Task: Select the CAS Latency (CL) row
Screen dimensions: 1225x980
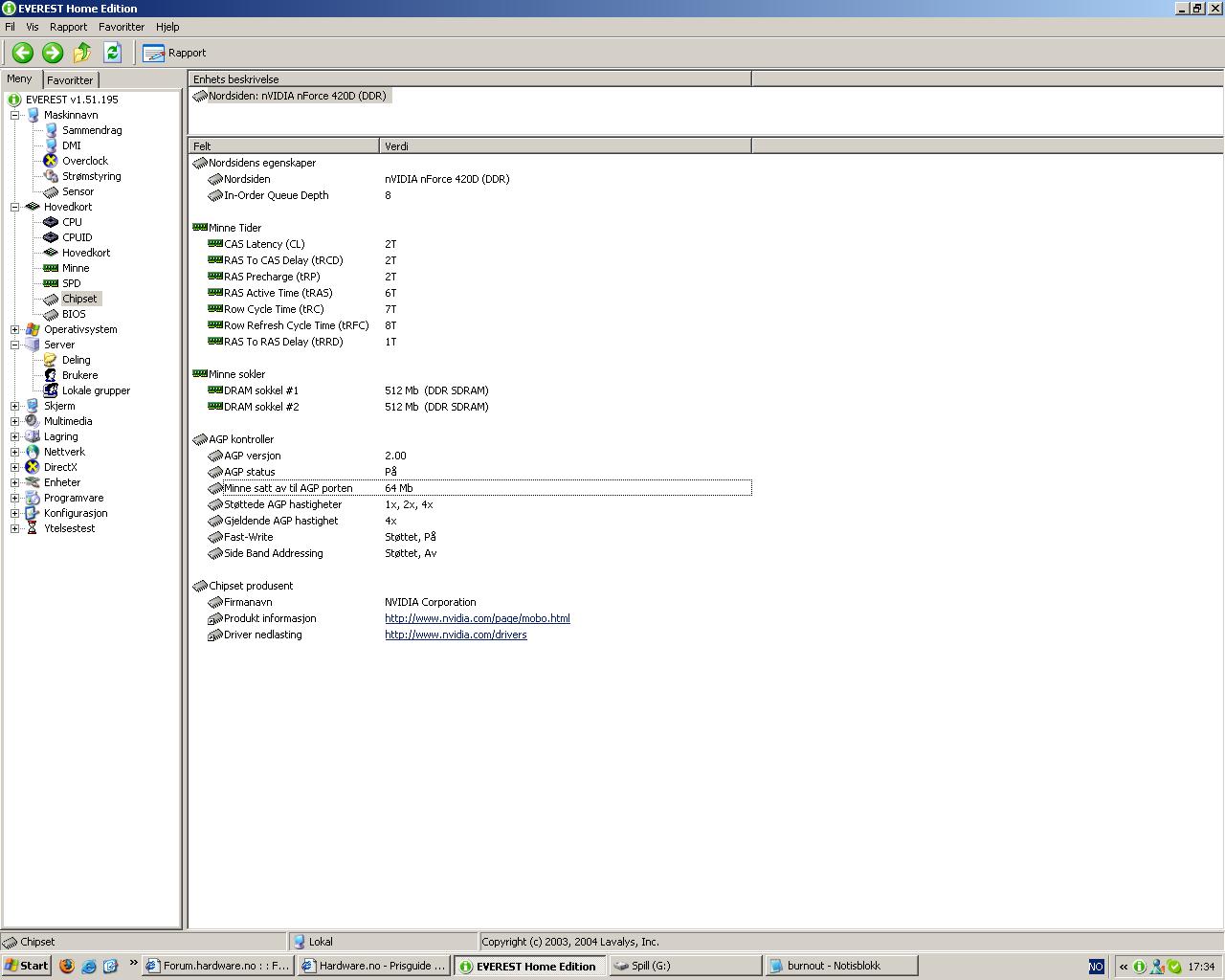Action: [x=470, y=244]
